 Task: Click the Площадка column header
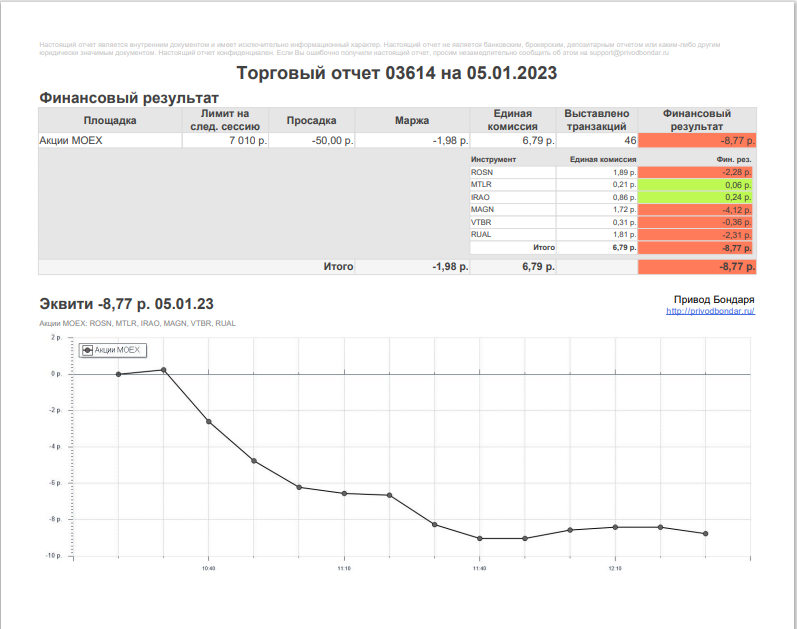pyautogui.click(x=110, y=121)
